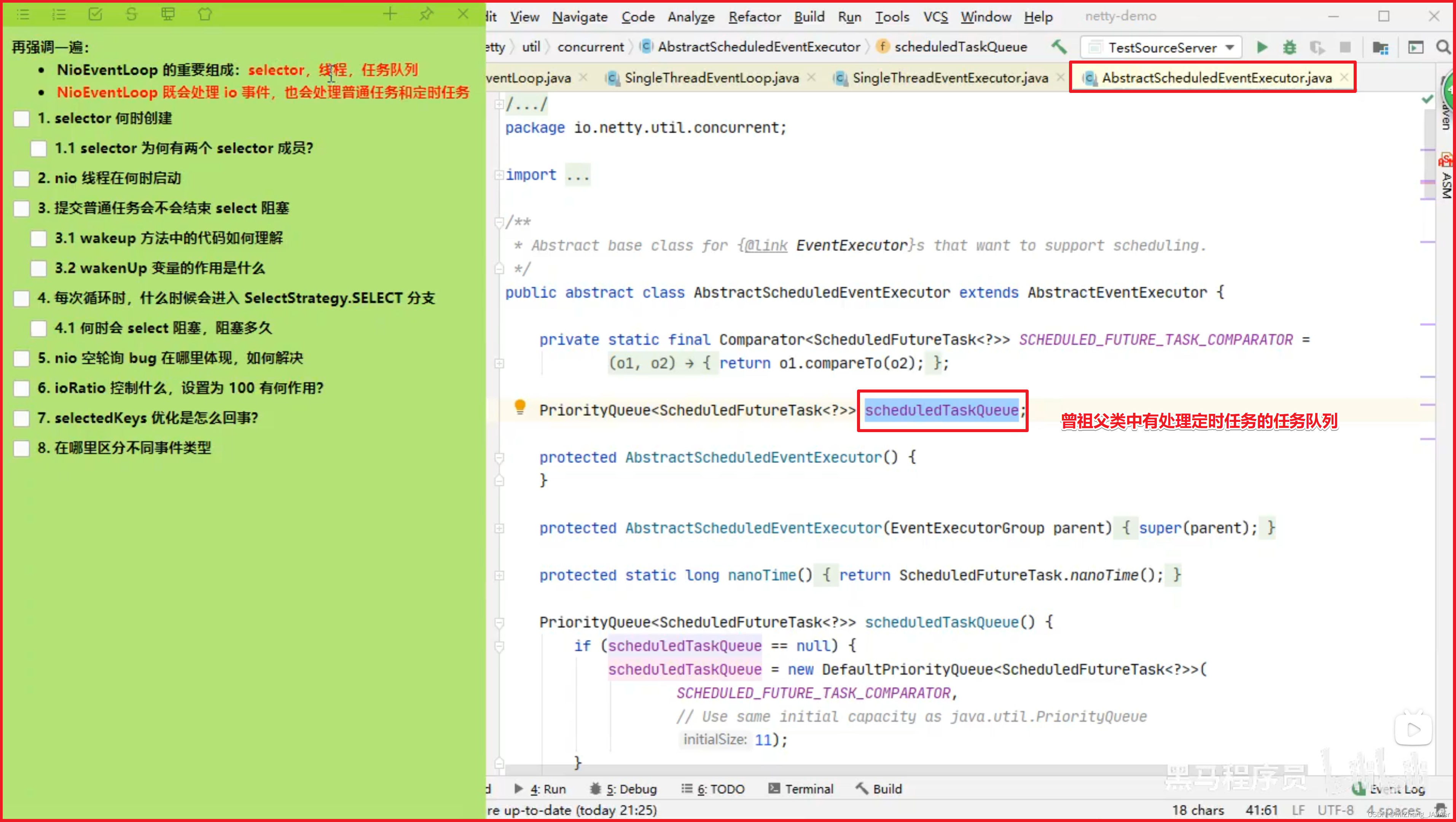Open the View menu
1456x822 pixels.
coord(524,17)
